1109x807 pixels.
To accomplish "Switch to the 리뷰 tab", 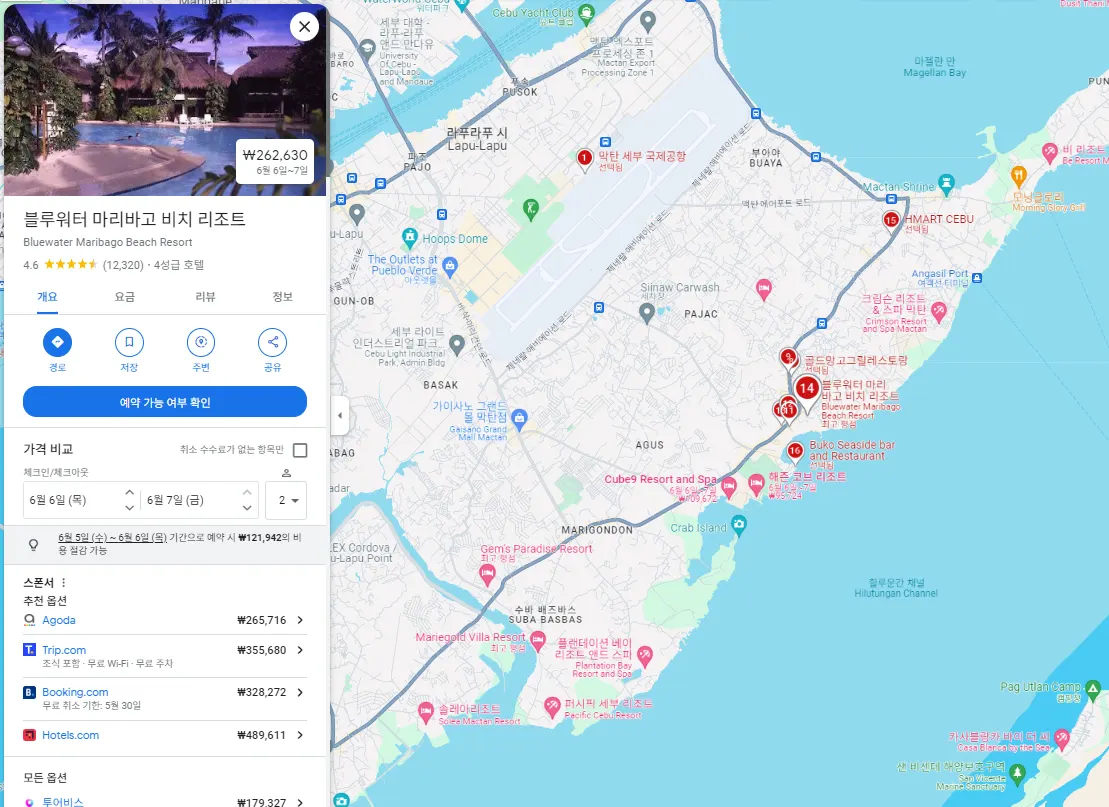I will pyautogui.click(x=205, y=296).
